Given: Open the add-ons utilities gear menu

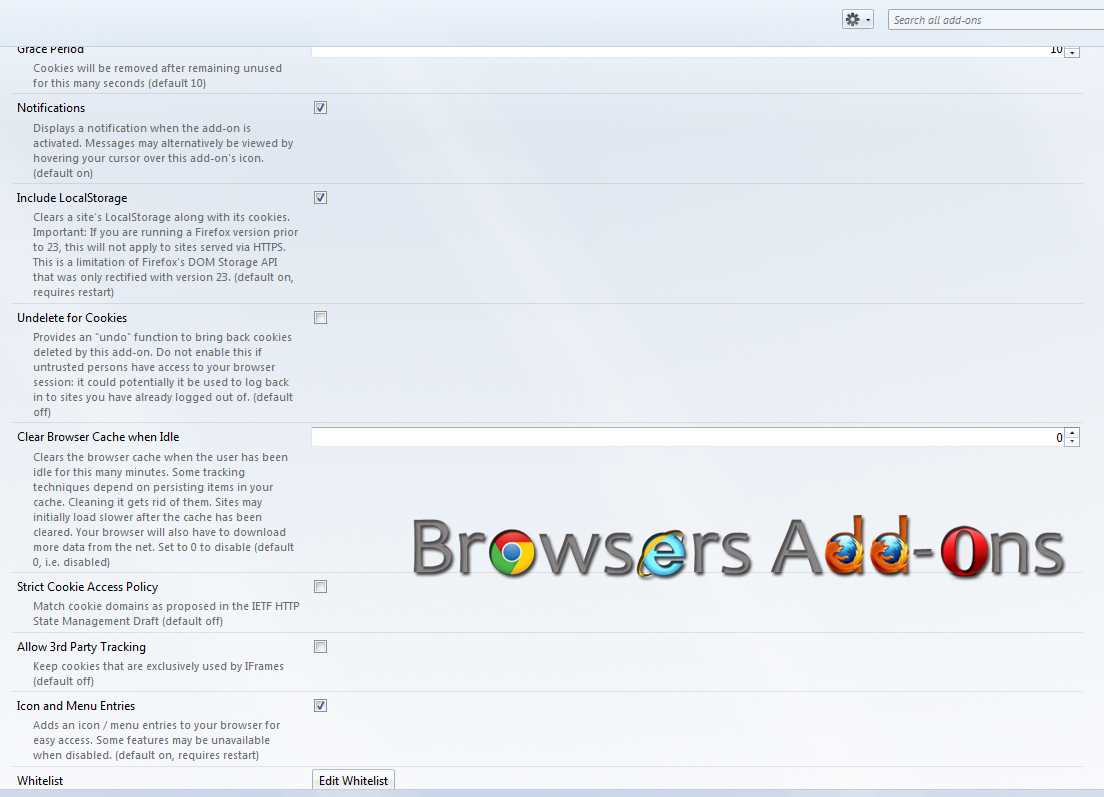Looking at the screenshot, I should pyautogui.click(x=852, y=19).
